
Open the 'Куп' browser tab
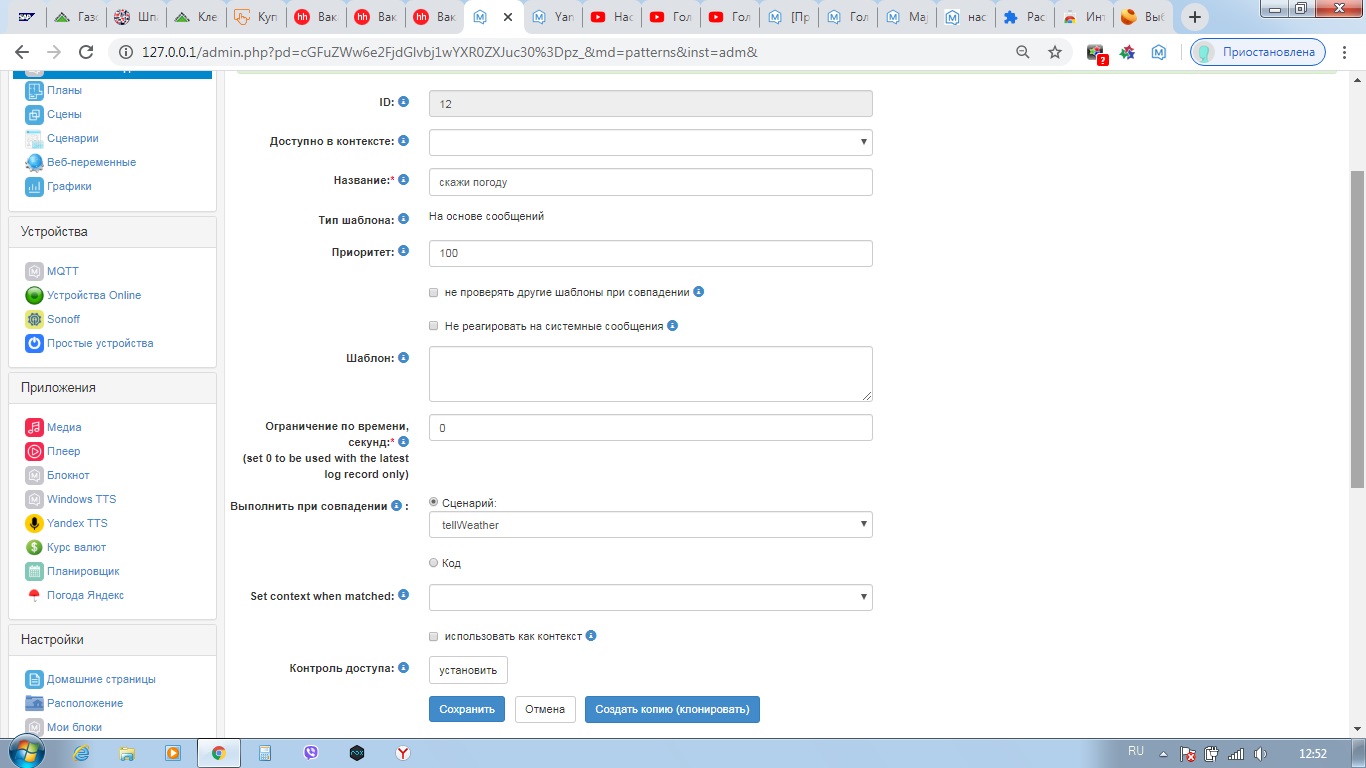(257, 17)
